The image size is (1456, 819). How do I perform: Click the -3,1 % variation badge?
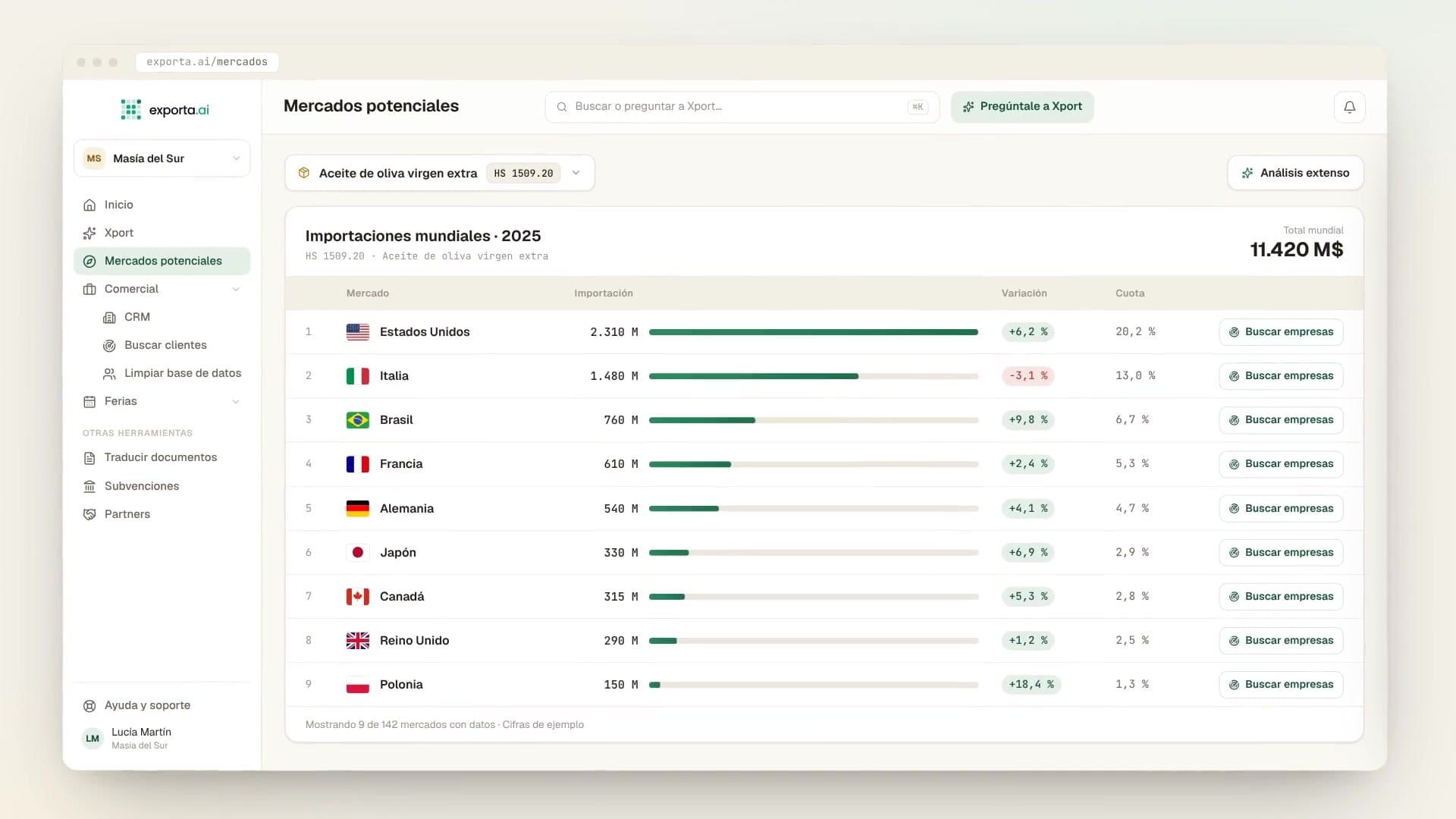pos(1028,376)
